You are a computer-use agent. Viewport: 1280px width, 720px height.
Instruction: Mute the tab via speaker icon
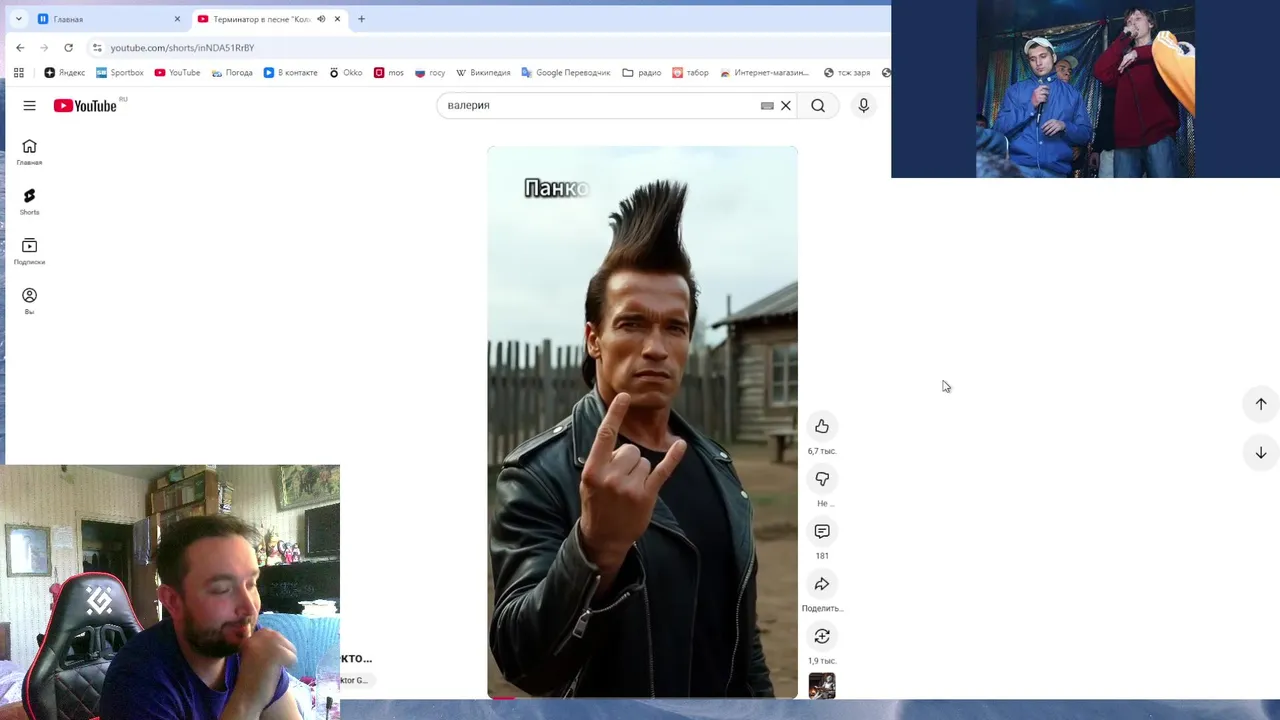click(x=321, y=19)
